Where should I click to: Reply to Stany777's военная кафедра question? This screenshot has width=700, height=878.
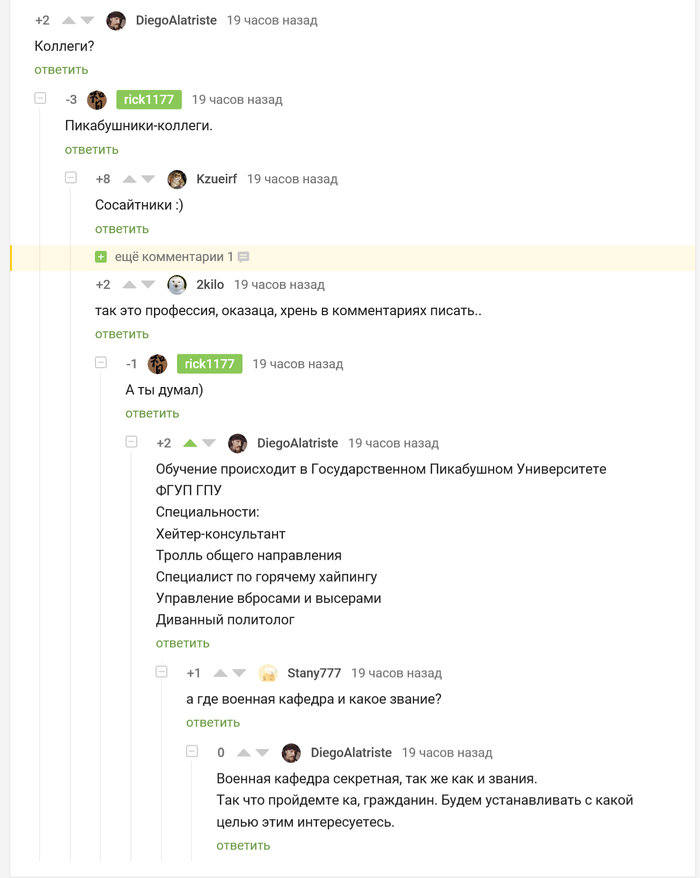point(213,722)
